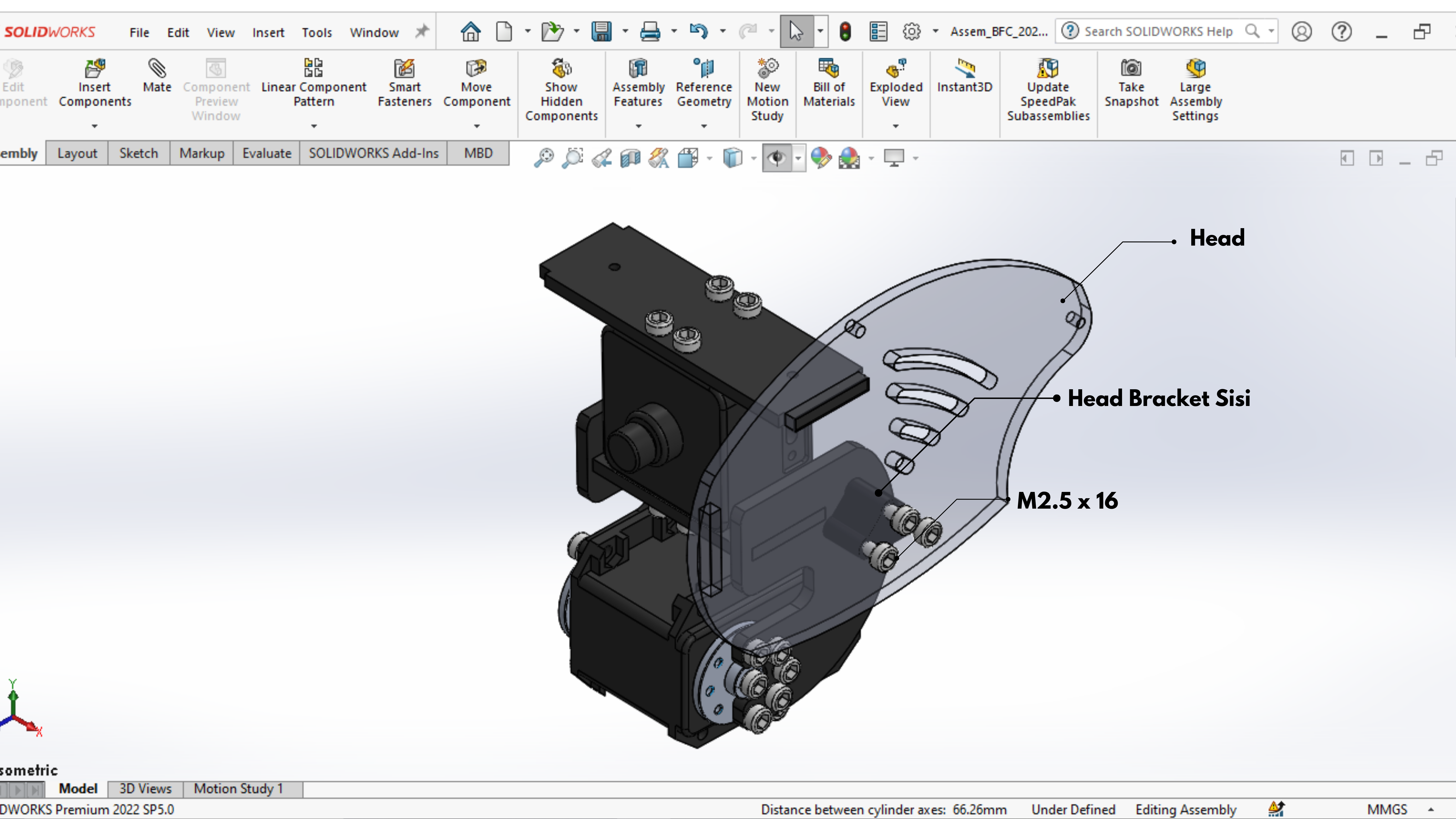Open the Options gear icon
This screenshot has height=819, width=1456.
coord(911,31)
